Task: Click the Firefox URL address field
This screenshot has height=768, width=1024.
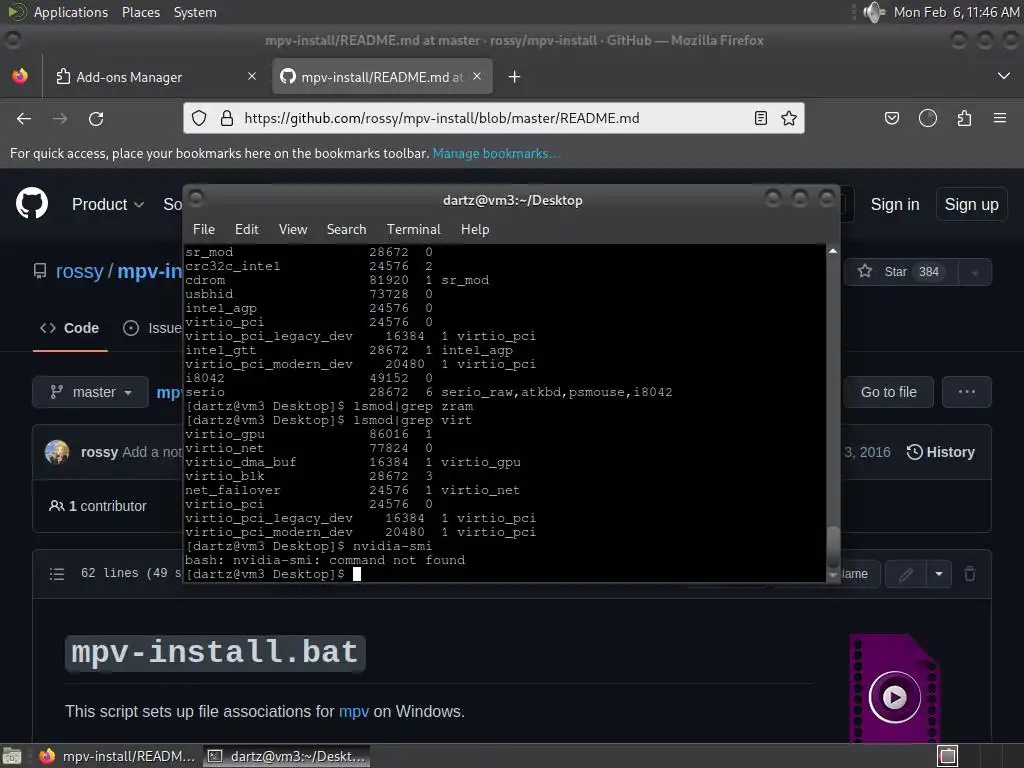Action: (495, 118)
